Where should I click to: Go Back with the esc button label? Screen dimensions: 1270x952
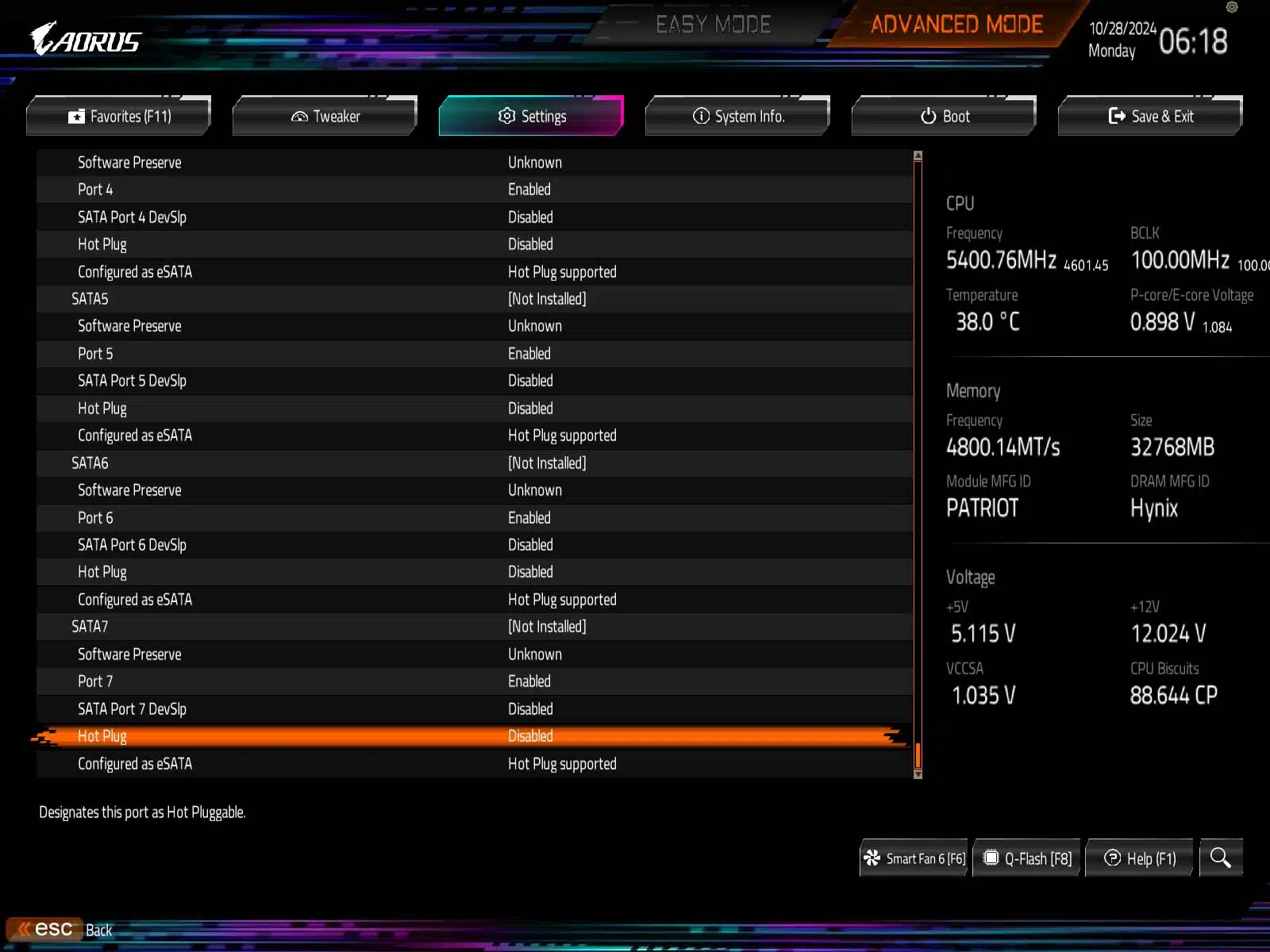tap(98, 930)
